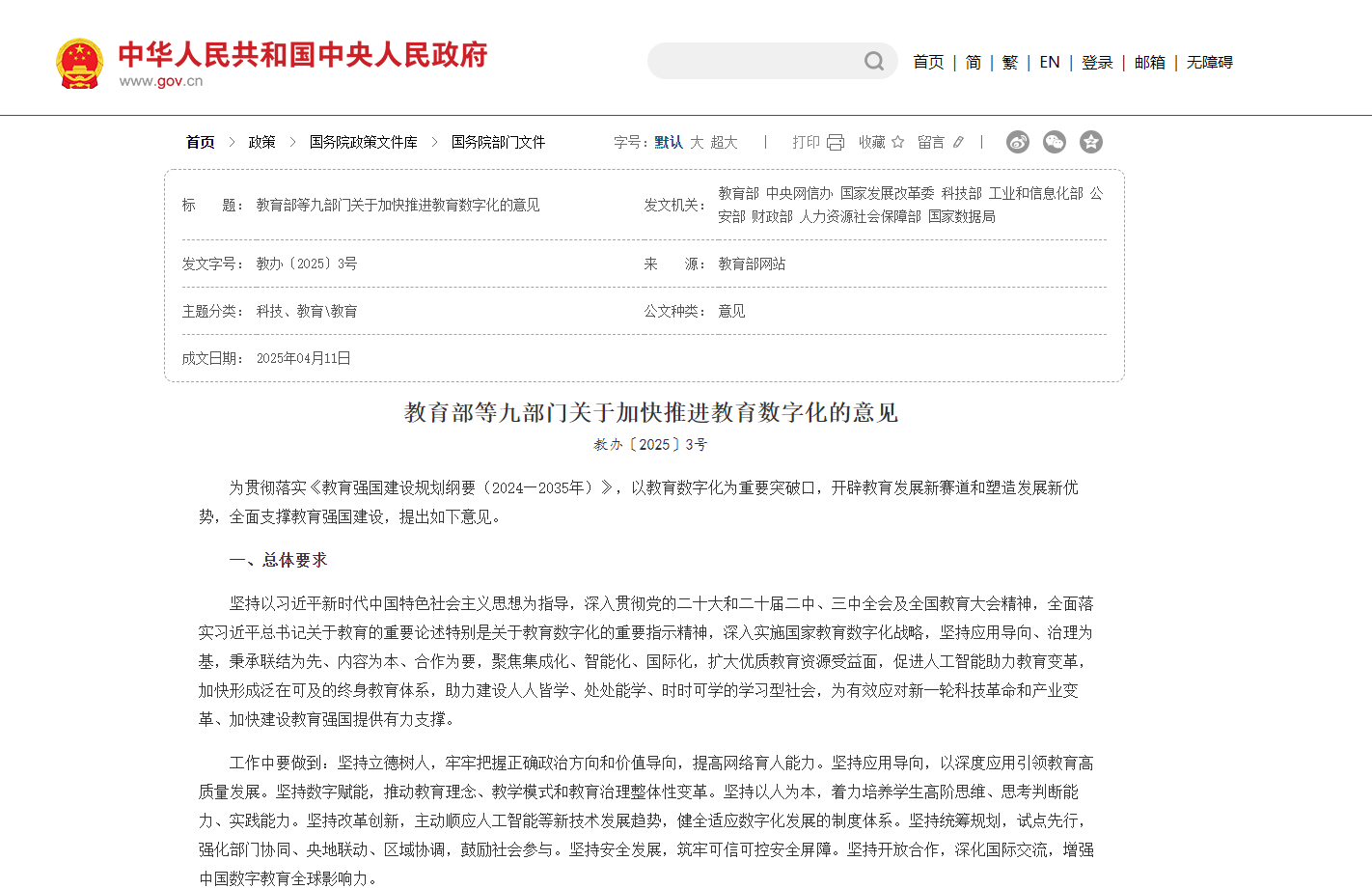Set font size to 大
Screen dimensions: 1372x889
[x=697, y=142]
